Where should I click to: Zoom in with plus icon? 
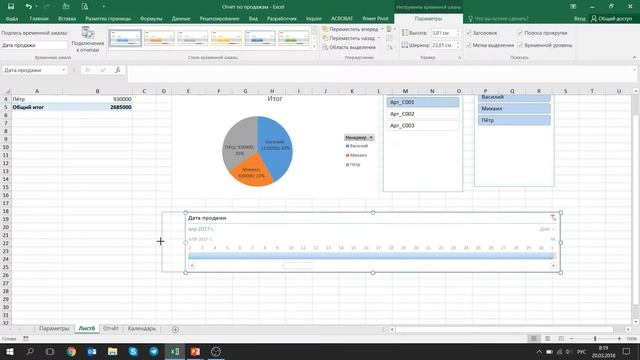coord(619,339)
